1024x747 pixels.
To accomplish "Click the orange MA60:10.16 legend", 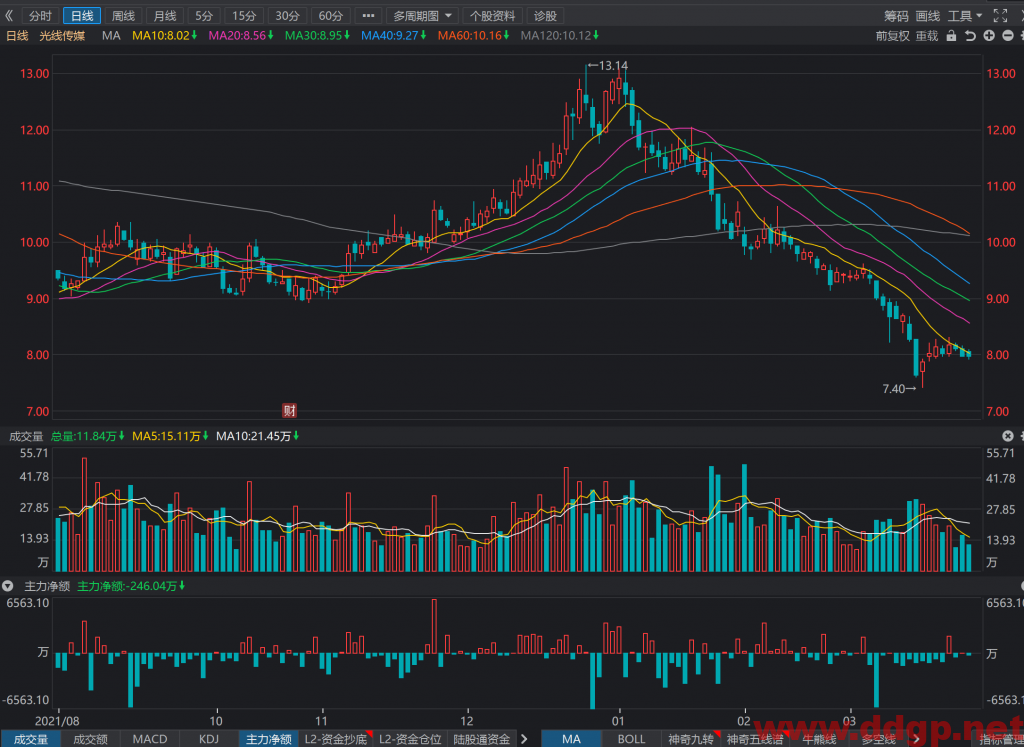I will tap(473, 35).
